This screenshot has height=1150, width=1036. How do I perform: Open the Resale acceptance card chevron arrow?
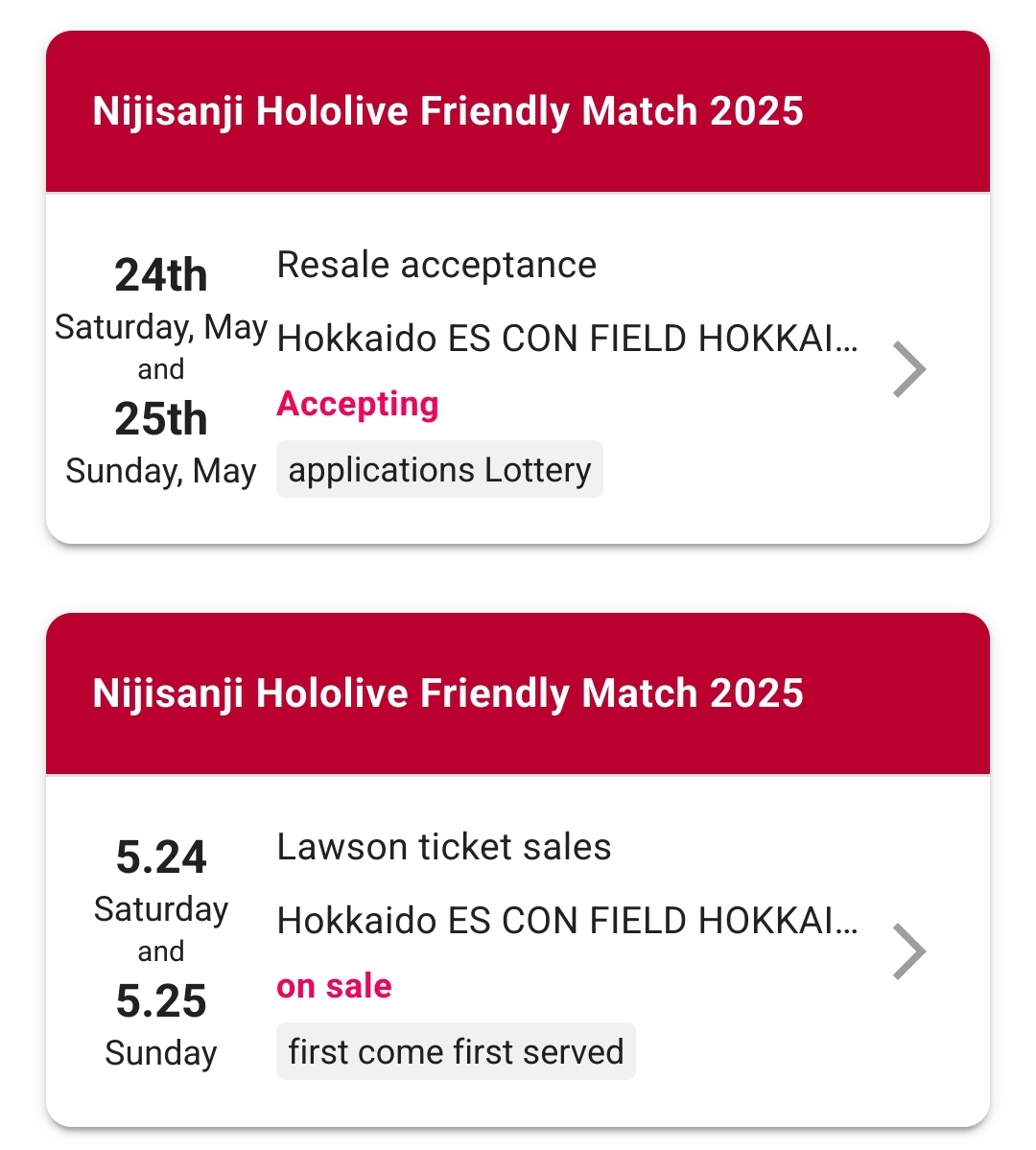point(908,369)
